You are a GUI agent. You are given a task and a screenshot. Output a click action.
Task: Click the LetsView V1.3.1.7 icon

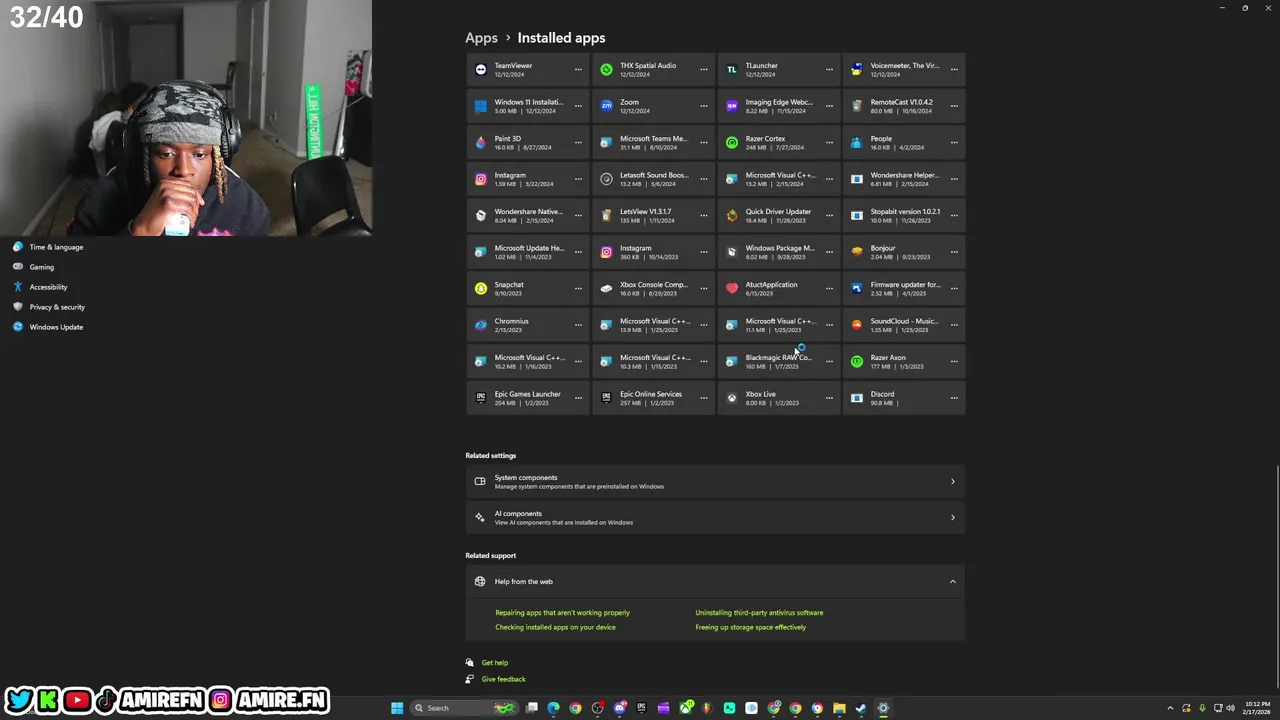tap(606, 216)
